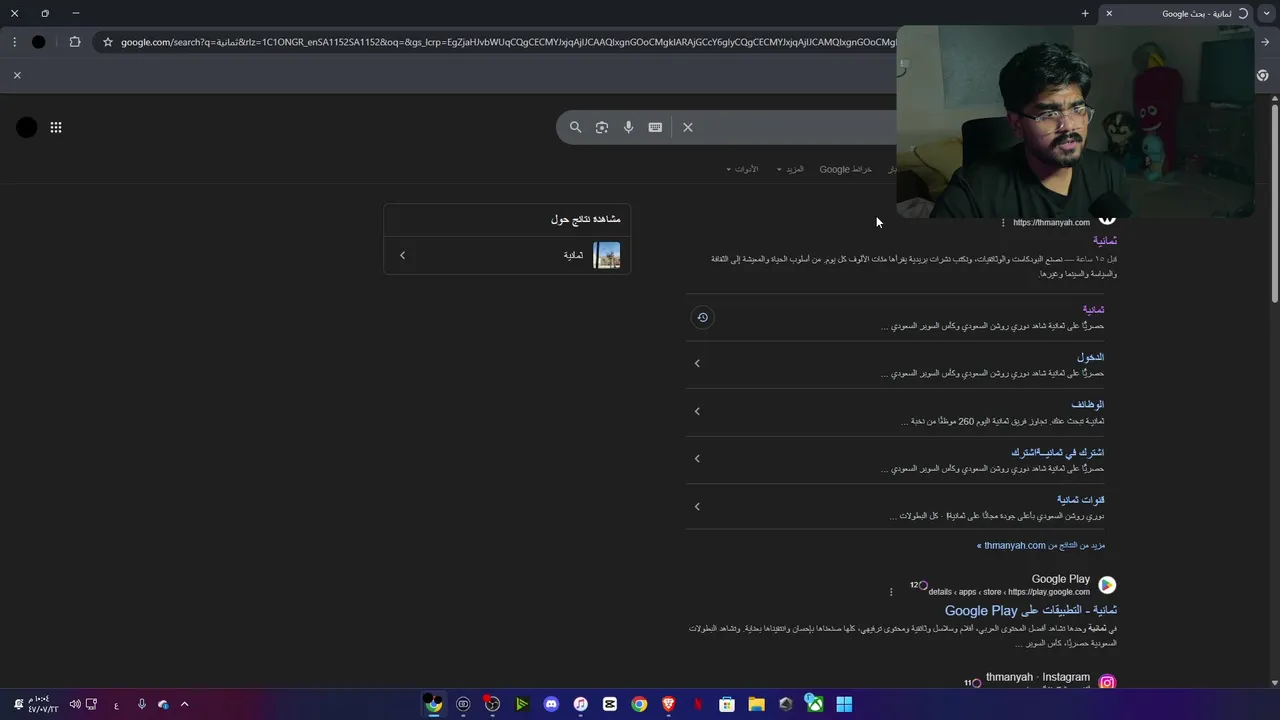1280x720 pixels.
Task: Open File Explorer from the taskbar
Action: point(756,704)
